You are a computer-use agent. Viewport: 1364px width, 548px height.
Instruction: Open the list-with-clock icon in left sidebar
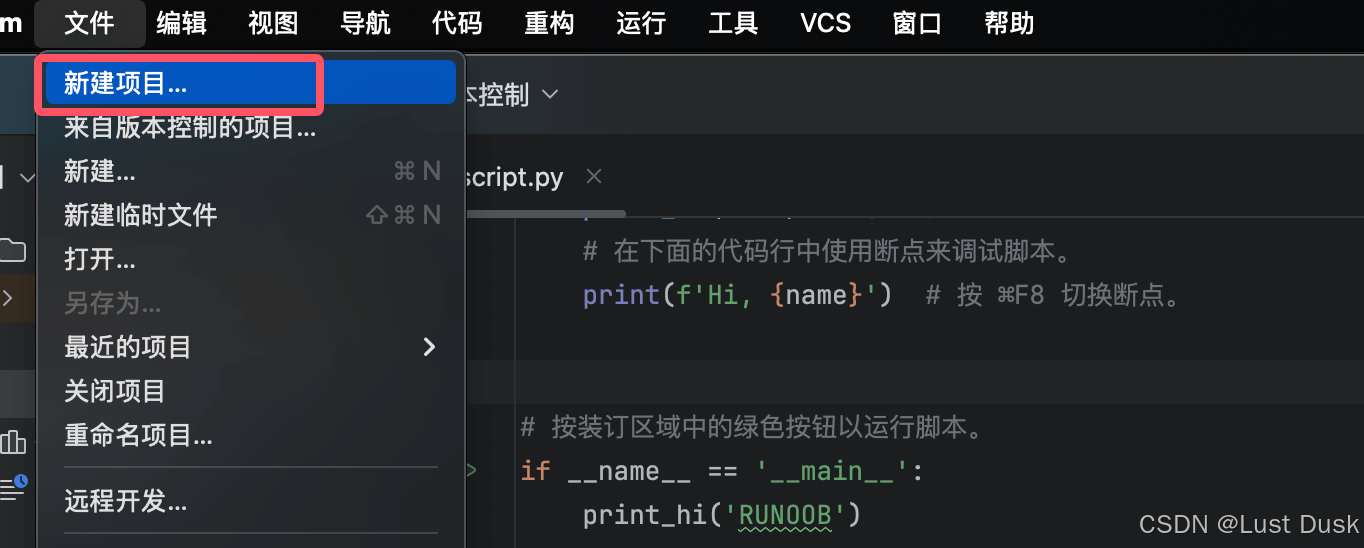(13, 487)
